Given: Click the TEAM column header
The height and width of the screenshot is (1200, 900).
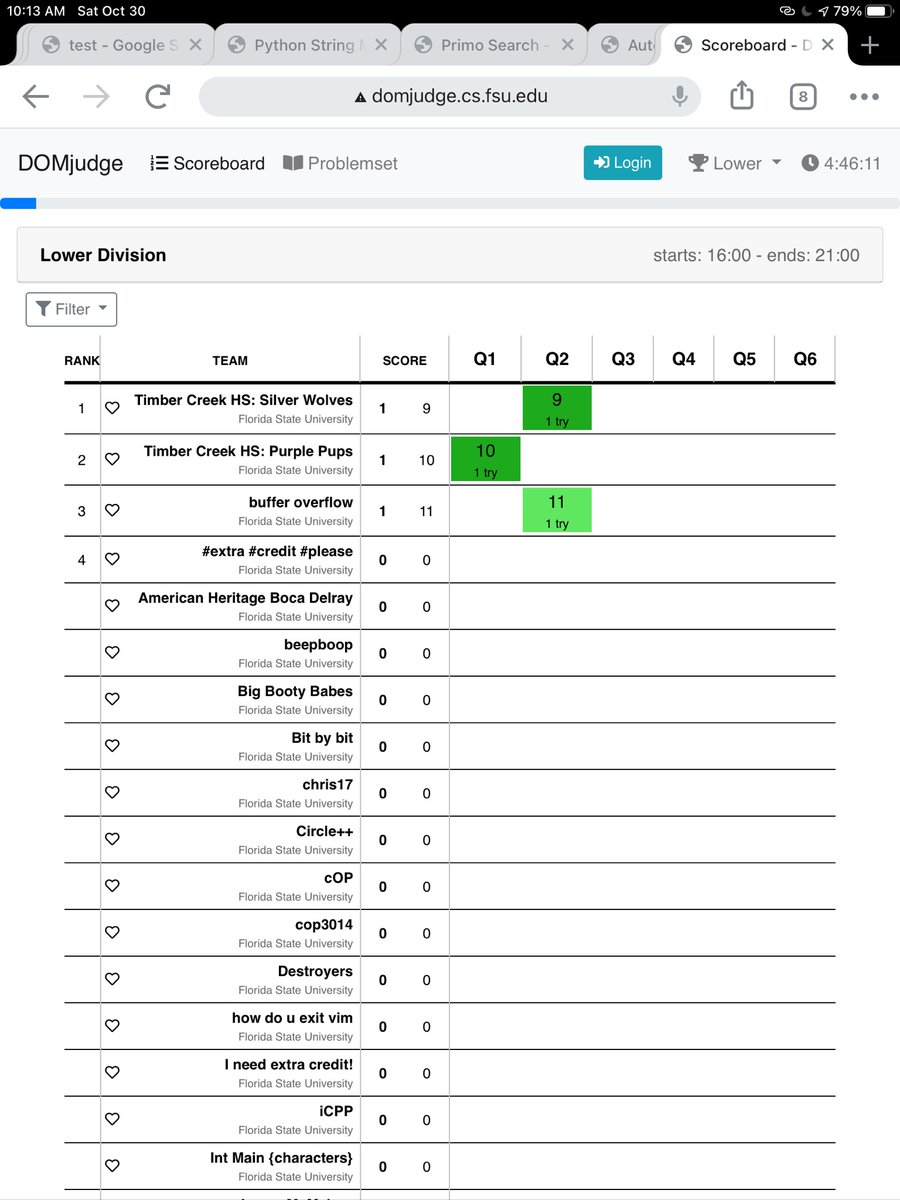Looking at the screenshot, I should pos(230,360).
